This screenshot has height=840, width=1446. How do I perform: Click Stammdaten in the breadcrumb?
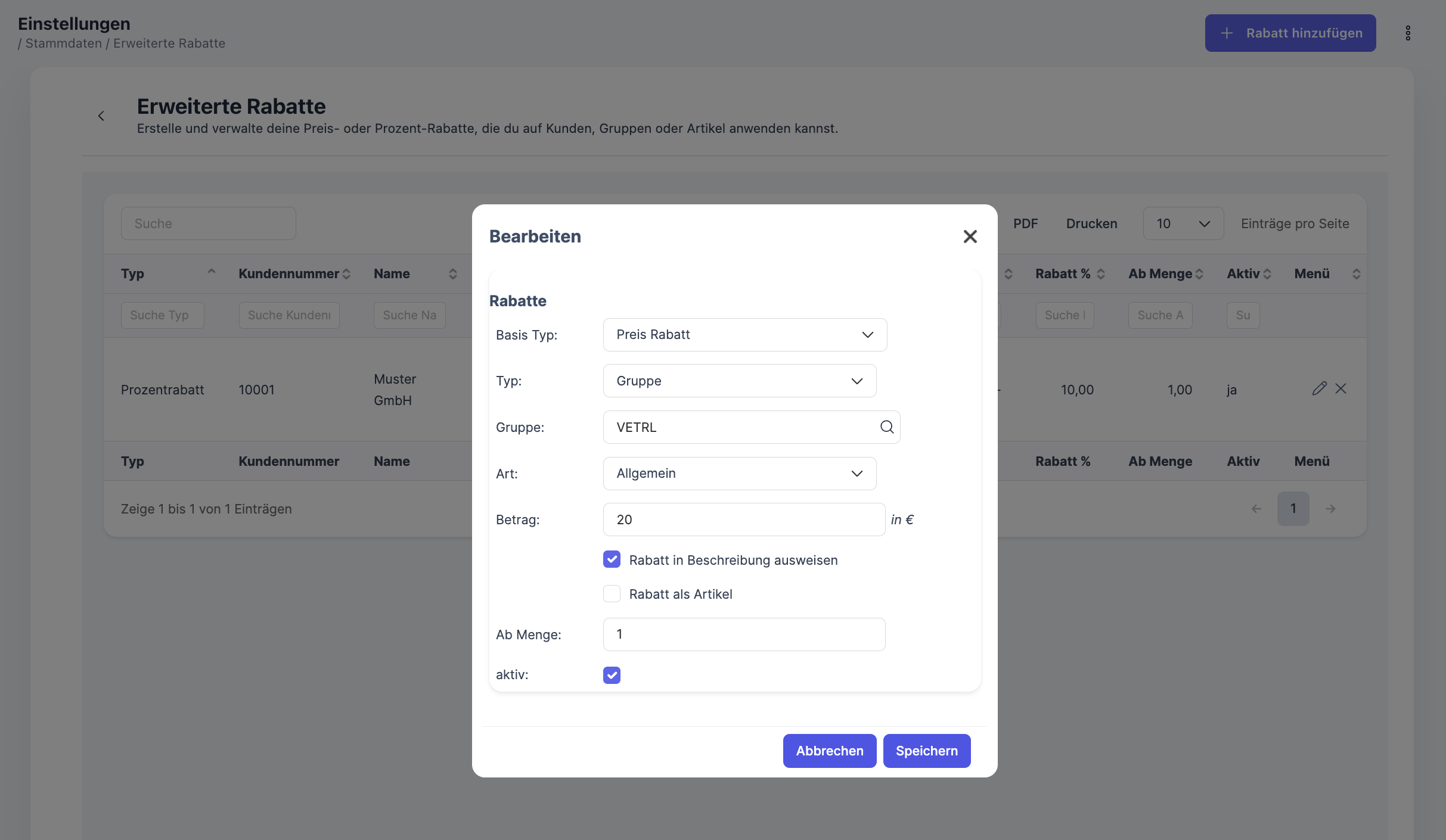coord(63,43)
